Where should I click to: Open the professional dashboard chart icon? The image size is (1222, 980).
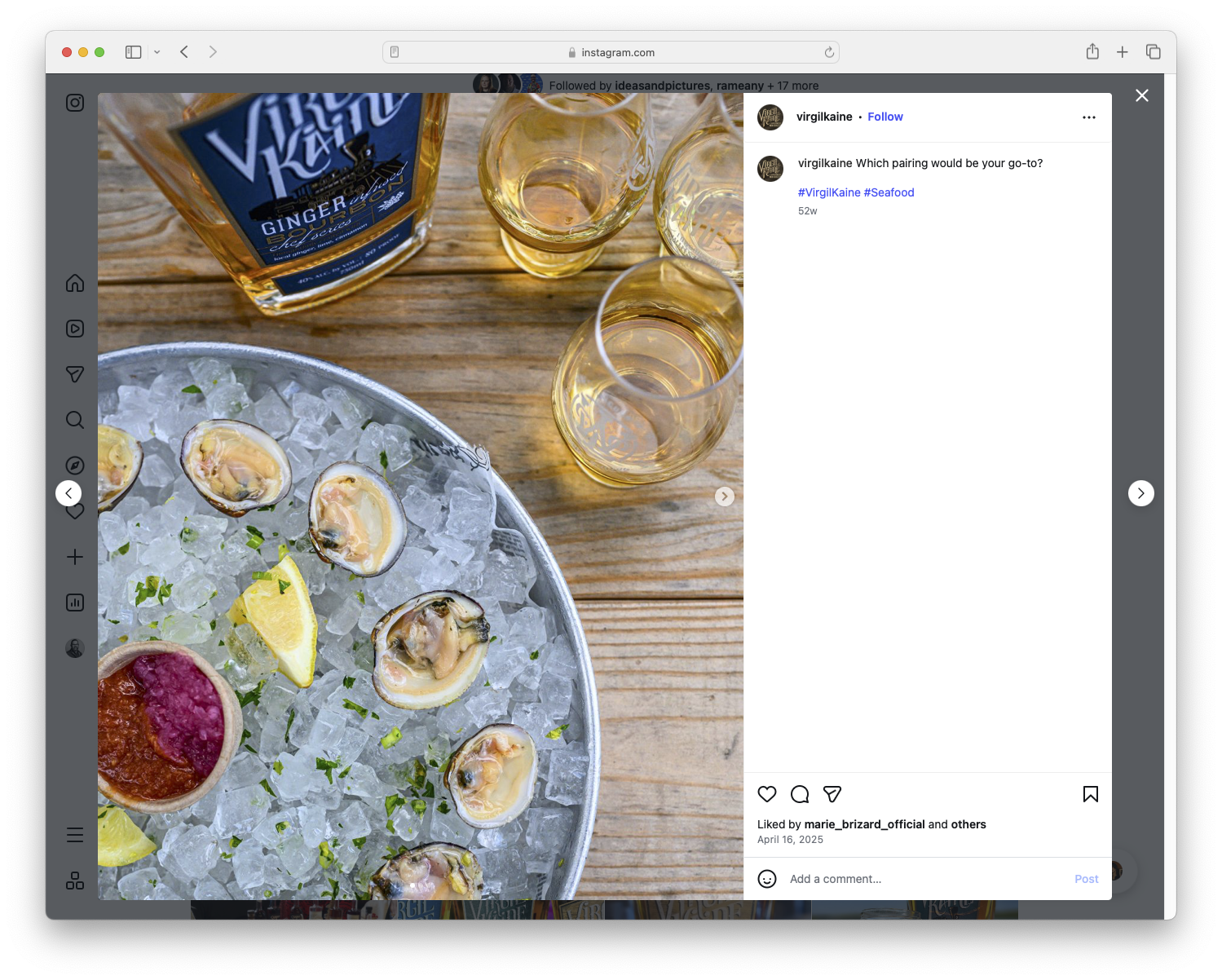[74, 603]
